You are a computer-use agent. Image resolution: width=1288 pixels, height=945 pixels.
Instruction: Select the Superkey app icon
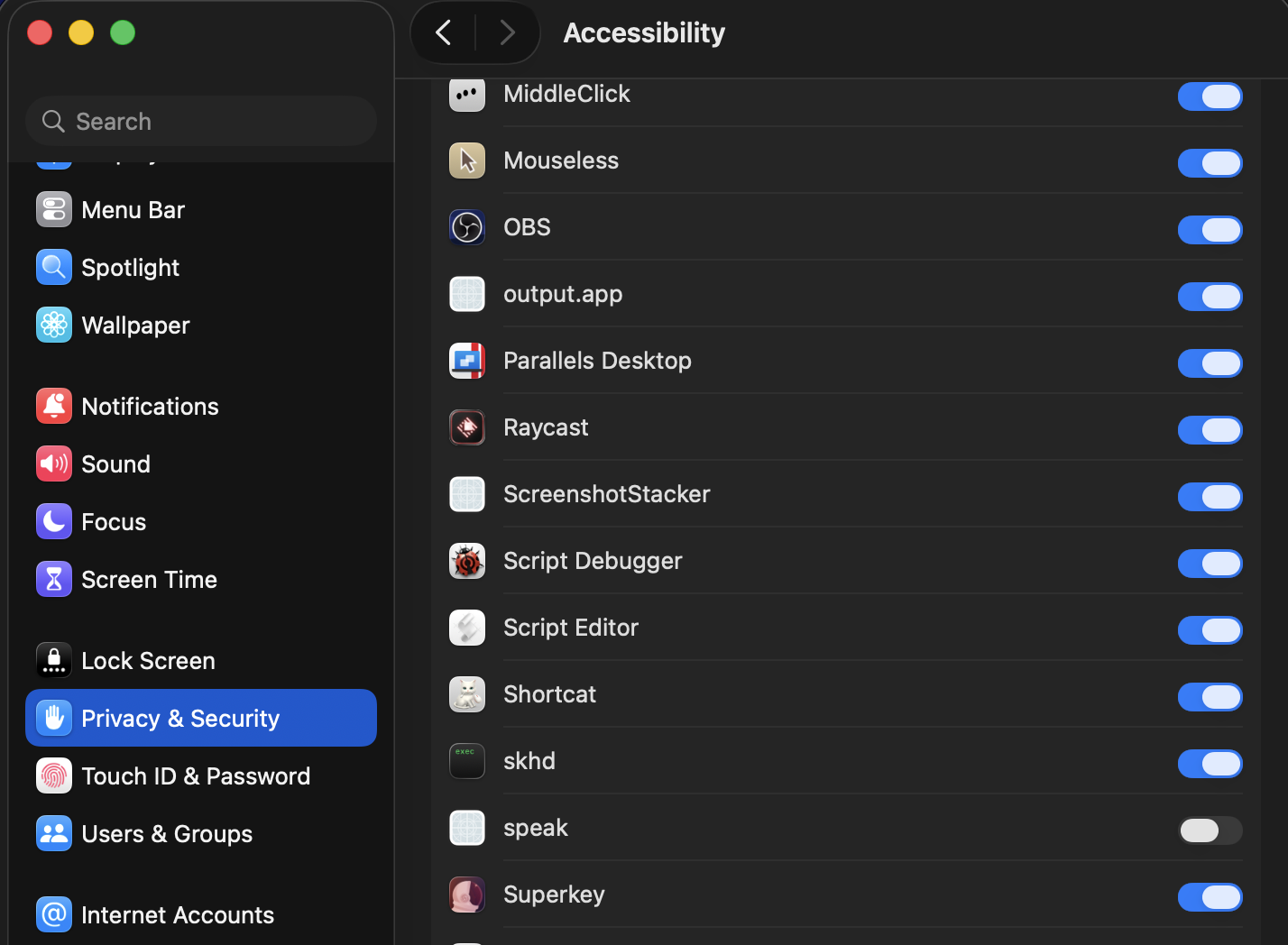point(466,895)
